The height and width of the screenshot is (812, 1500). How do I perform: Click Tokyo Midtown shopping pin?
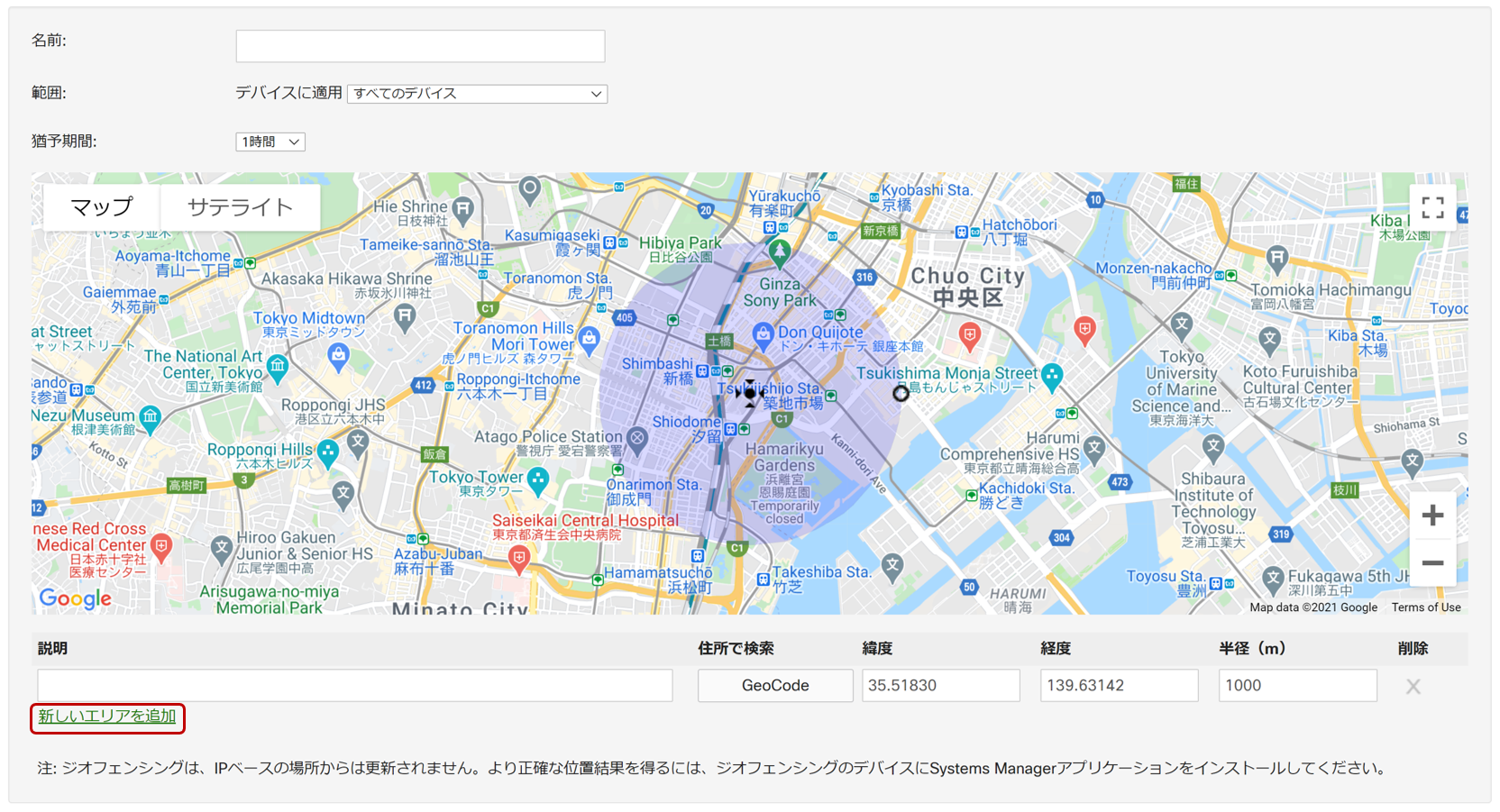coord(338,356)
